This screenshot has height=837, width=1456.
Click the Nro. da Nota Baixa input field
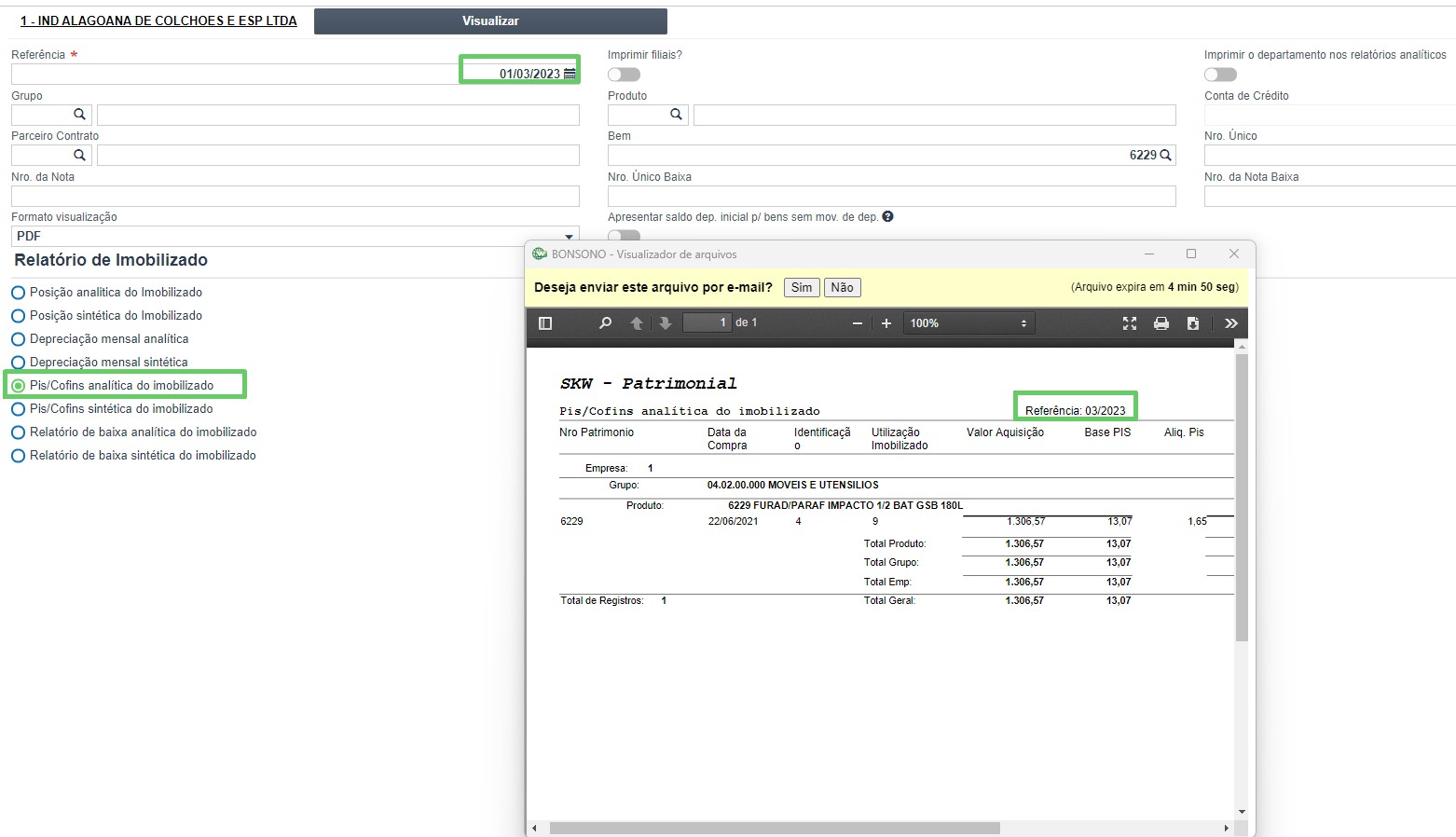pyautogui.click(x=1330, y=196)
